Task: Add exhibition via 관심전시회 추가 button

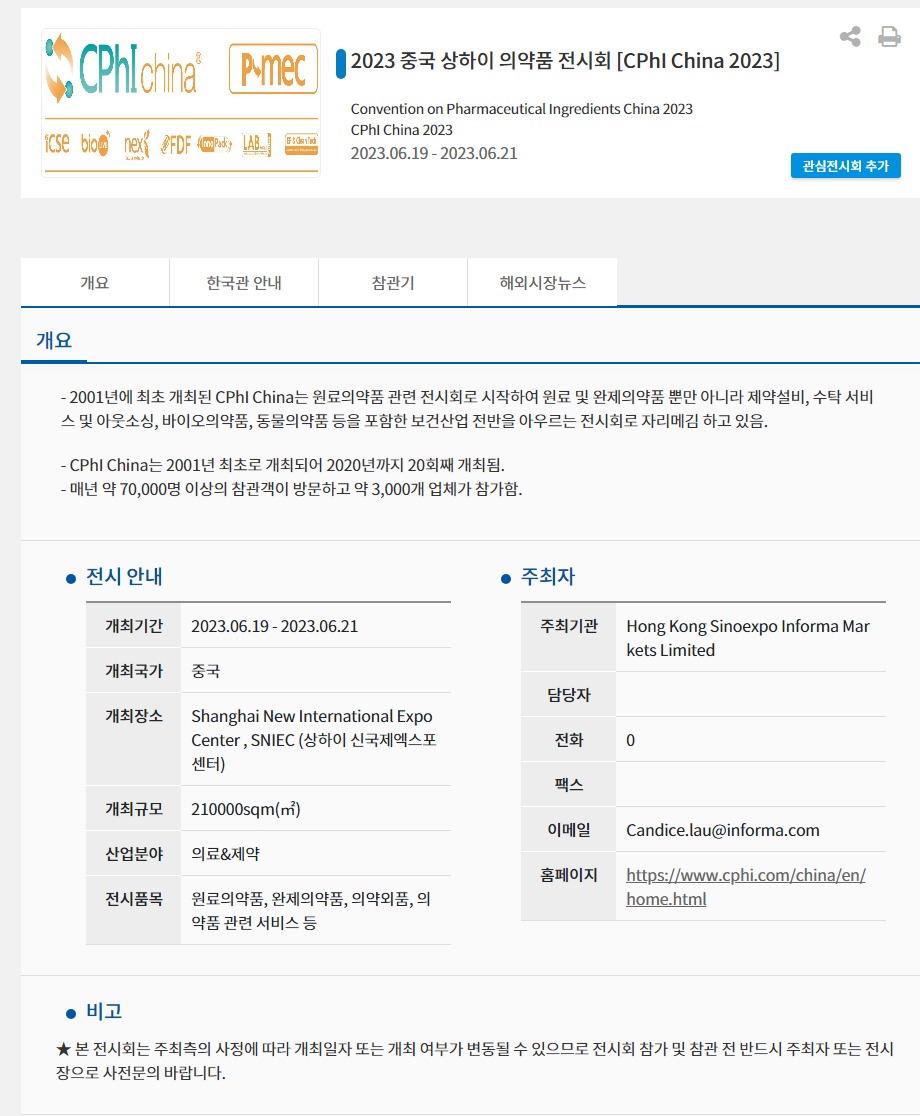Action: [x=845, y=166]
